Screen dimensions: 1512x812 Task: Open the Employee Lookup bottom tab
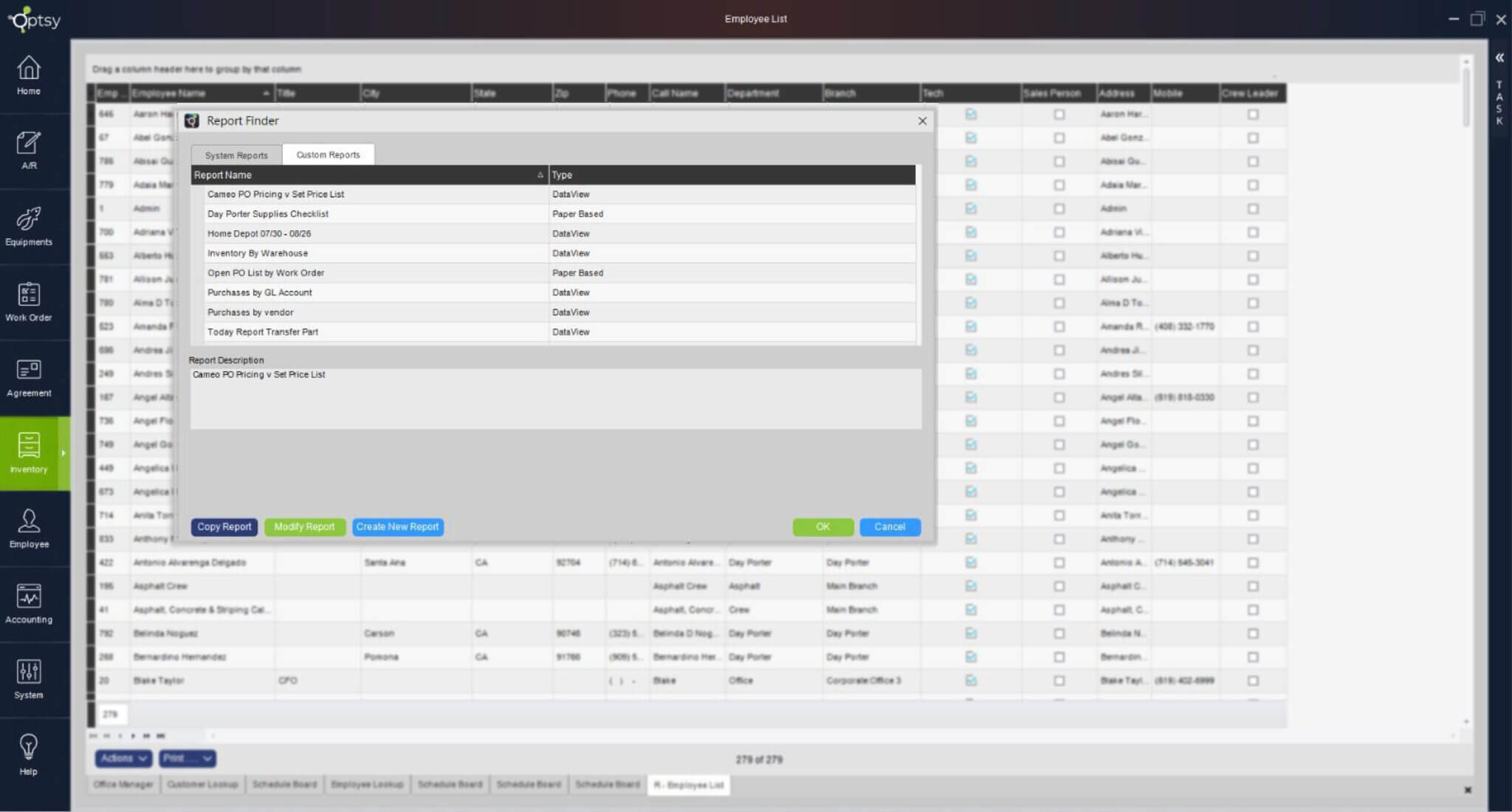(x=367, y=784)
